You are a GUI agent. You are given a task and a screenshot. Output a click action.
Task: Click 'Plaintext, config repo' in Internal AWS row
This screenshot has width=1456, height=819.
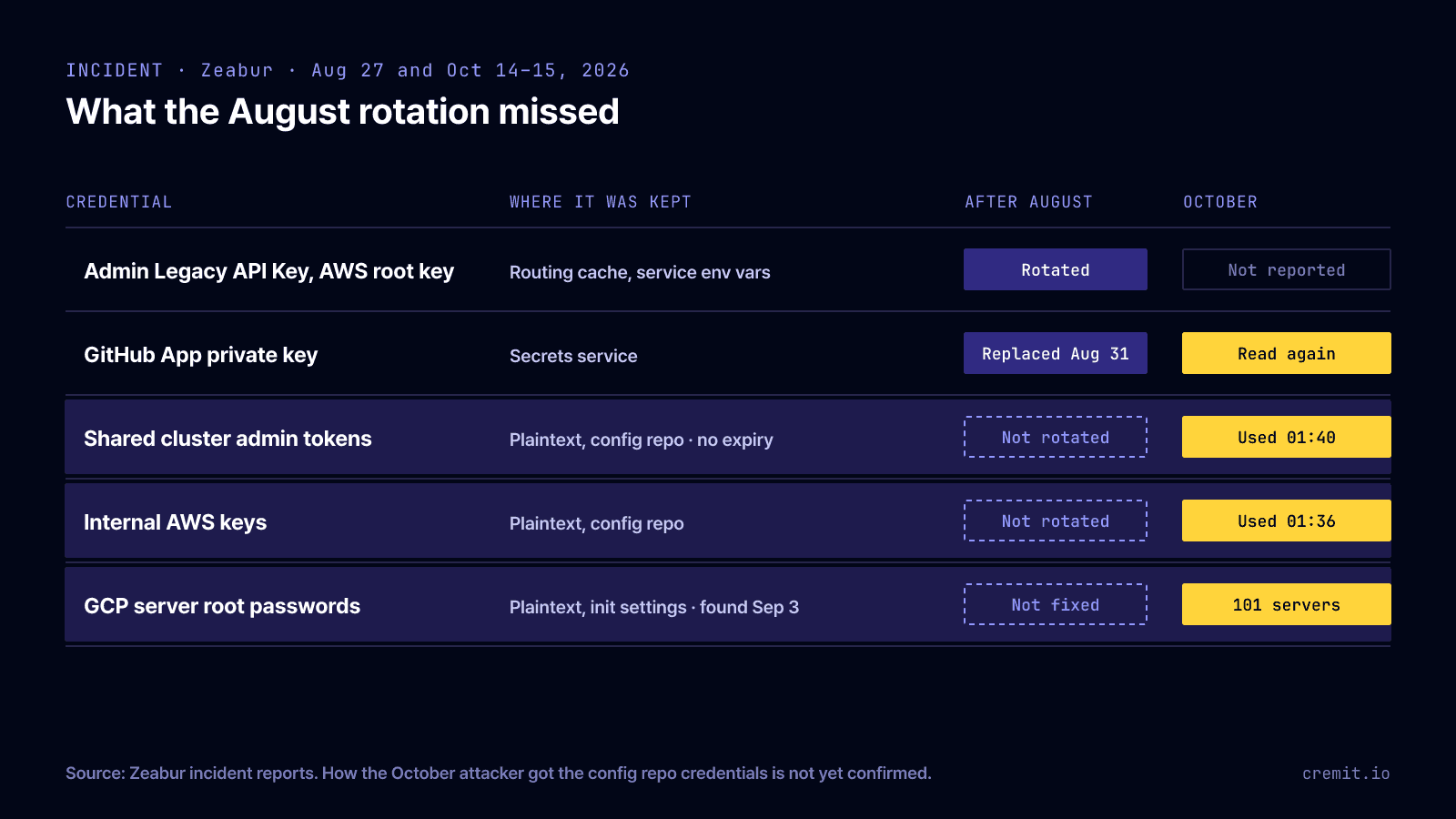point(597,523)
